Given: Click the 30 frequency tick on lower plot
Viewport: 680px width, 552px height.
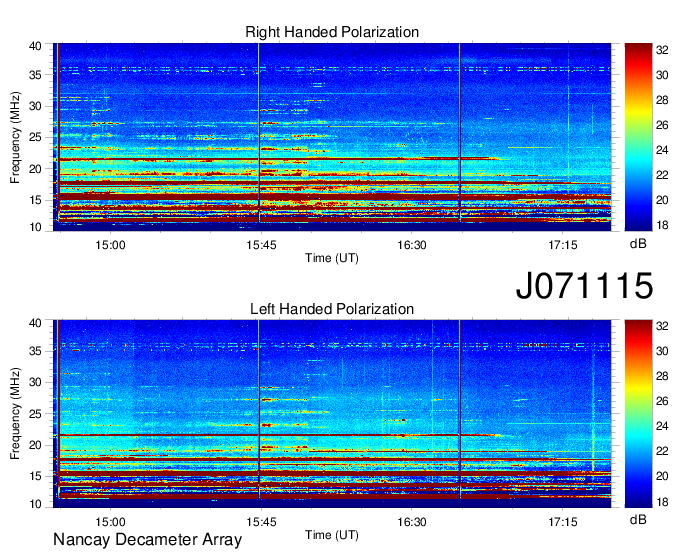Looking at the screenshot, I should [x=35, y=382].
